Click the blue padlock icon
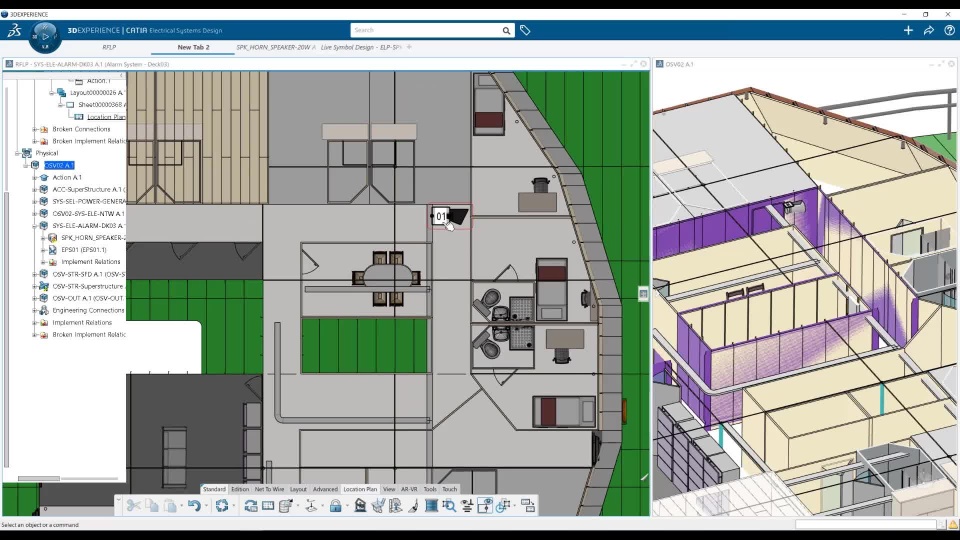Viewport: 960px width, 540px height. coord(336,506)
